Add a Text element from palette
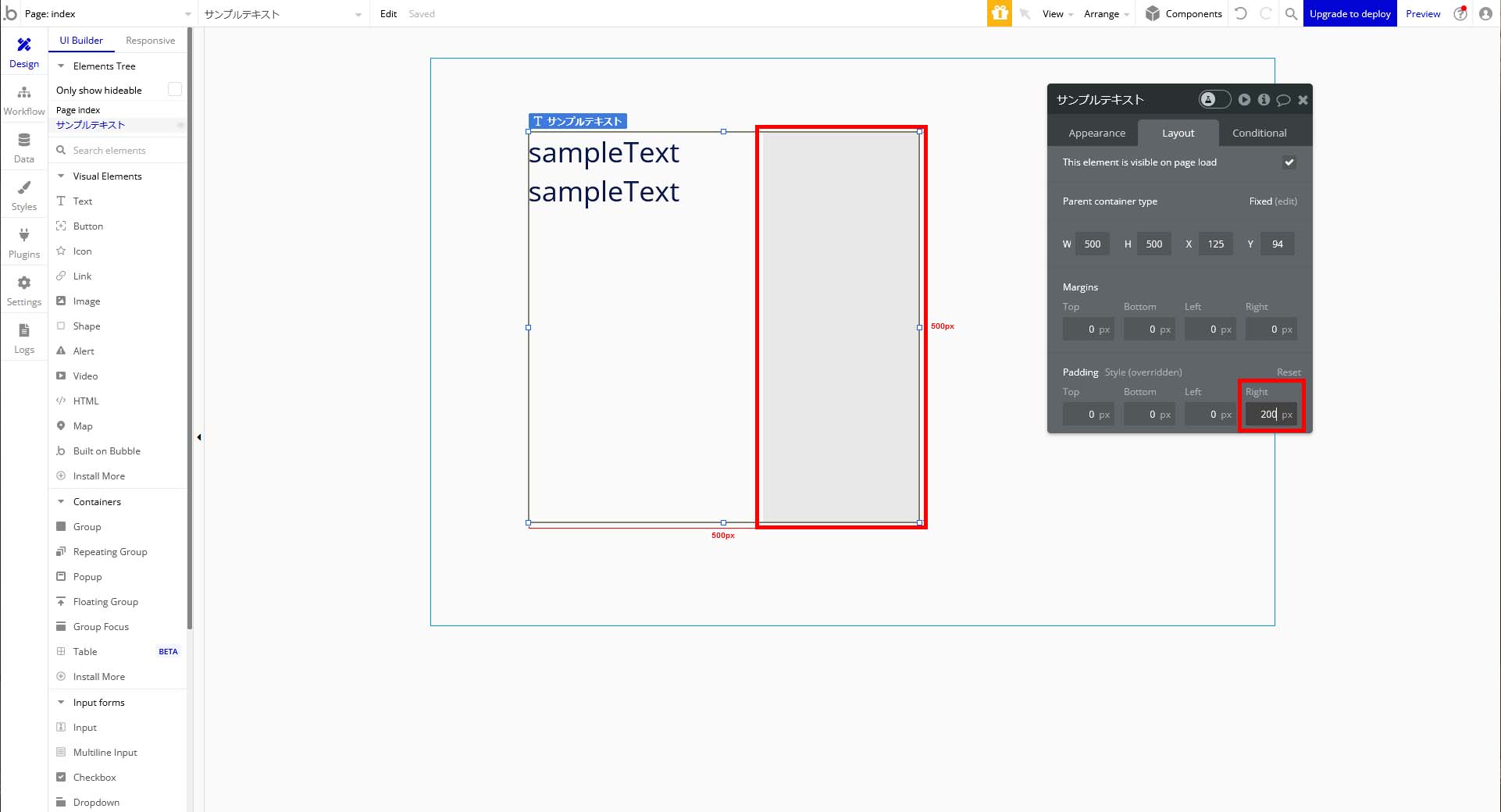Image resolution: width=1501 pixels, height=812 pixels. [x=83, y=201]
